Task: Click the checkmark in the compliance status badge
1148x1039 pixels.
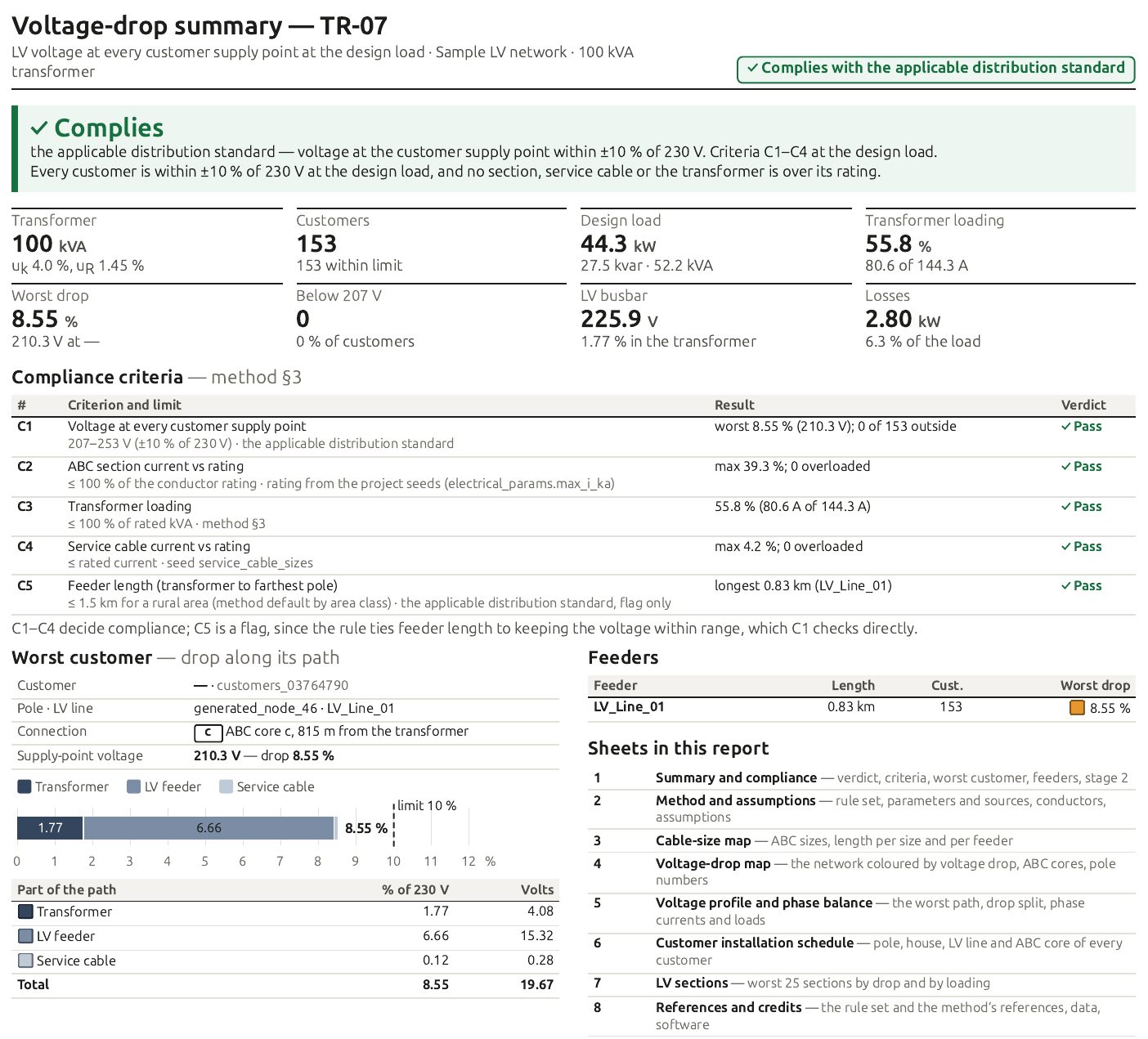Action: [752, 69]
